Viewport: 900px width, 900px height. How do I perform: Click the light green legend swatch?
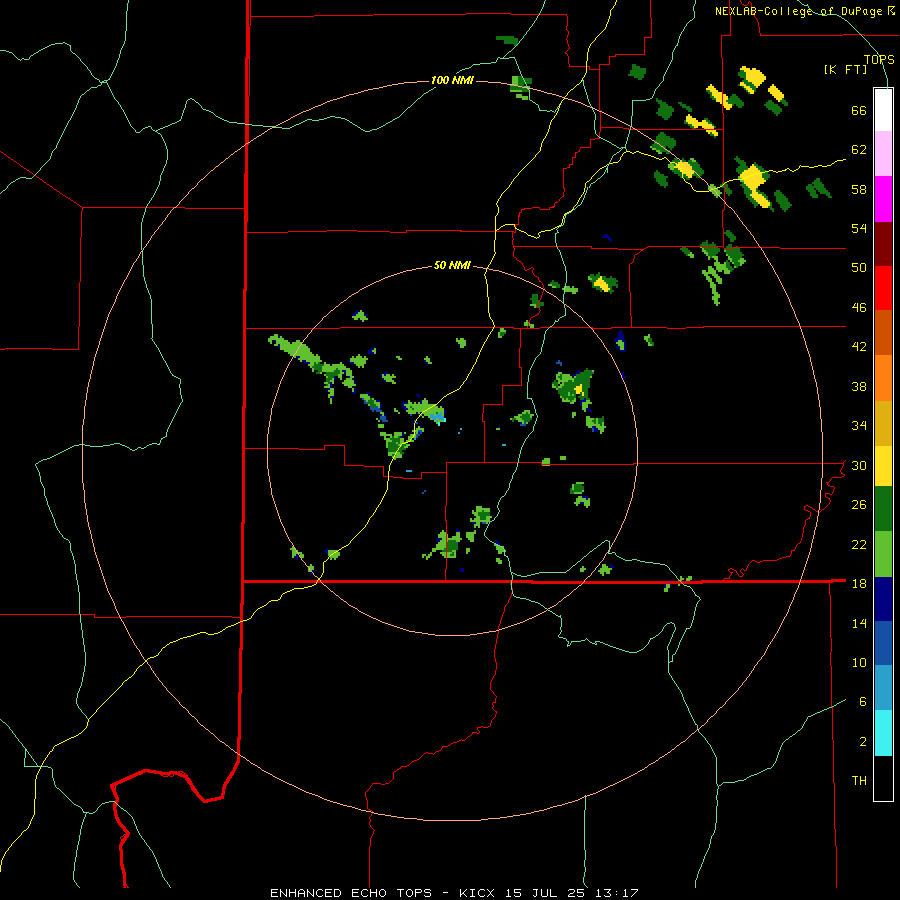click(x=883, y=554)
